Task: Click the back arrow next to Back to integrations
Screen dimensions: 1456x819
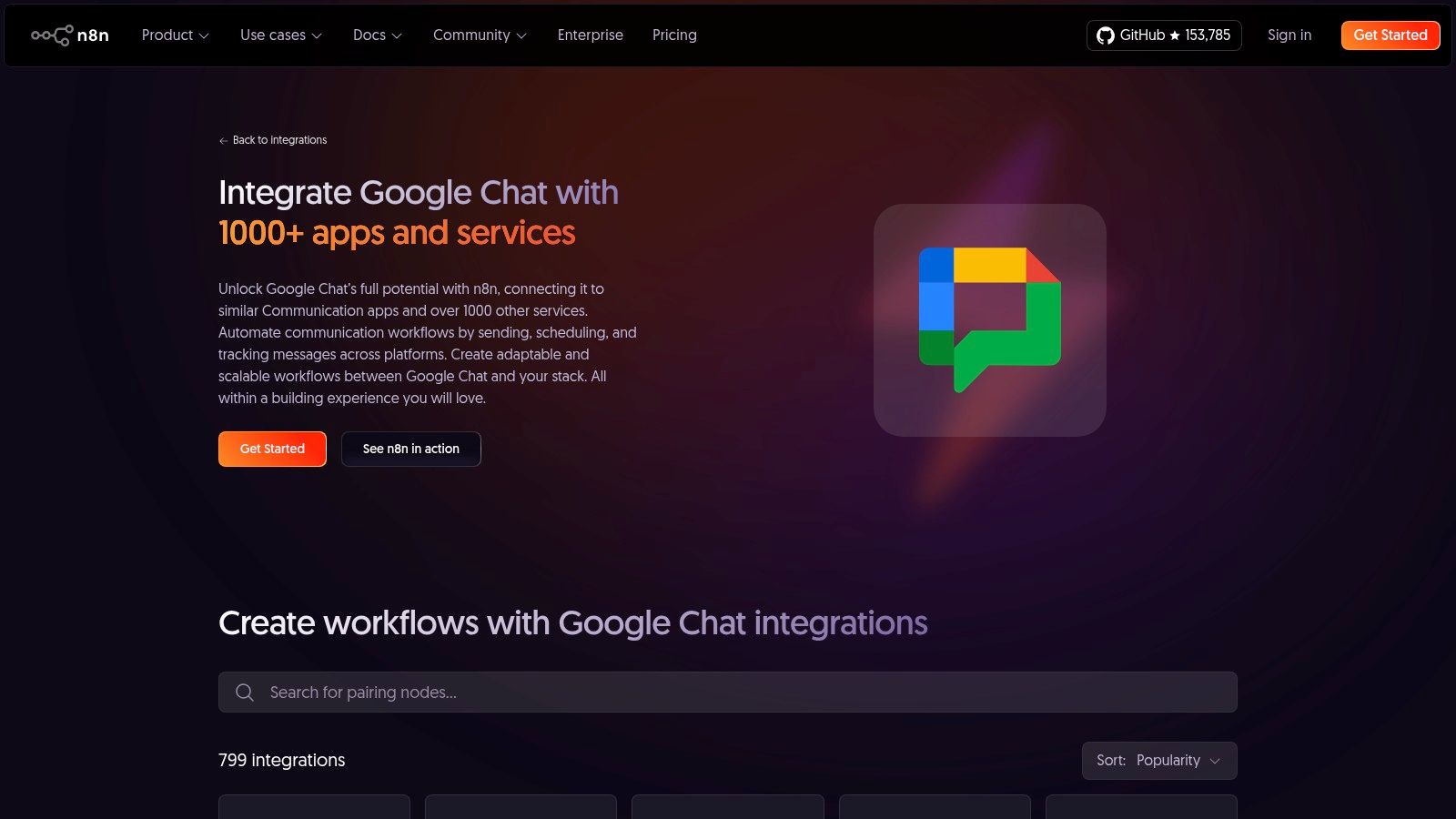Action: [222, 140]
